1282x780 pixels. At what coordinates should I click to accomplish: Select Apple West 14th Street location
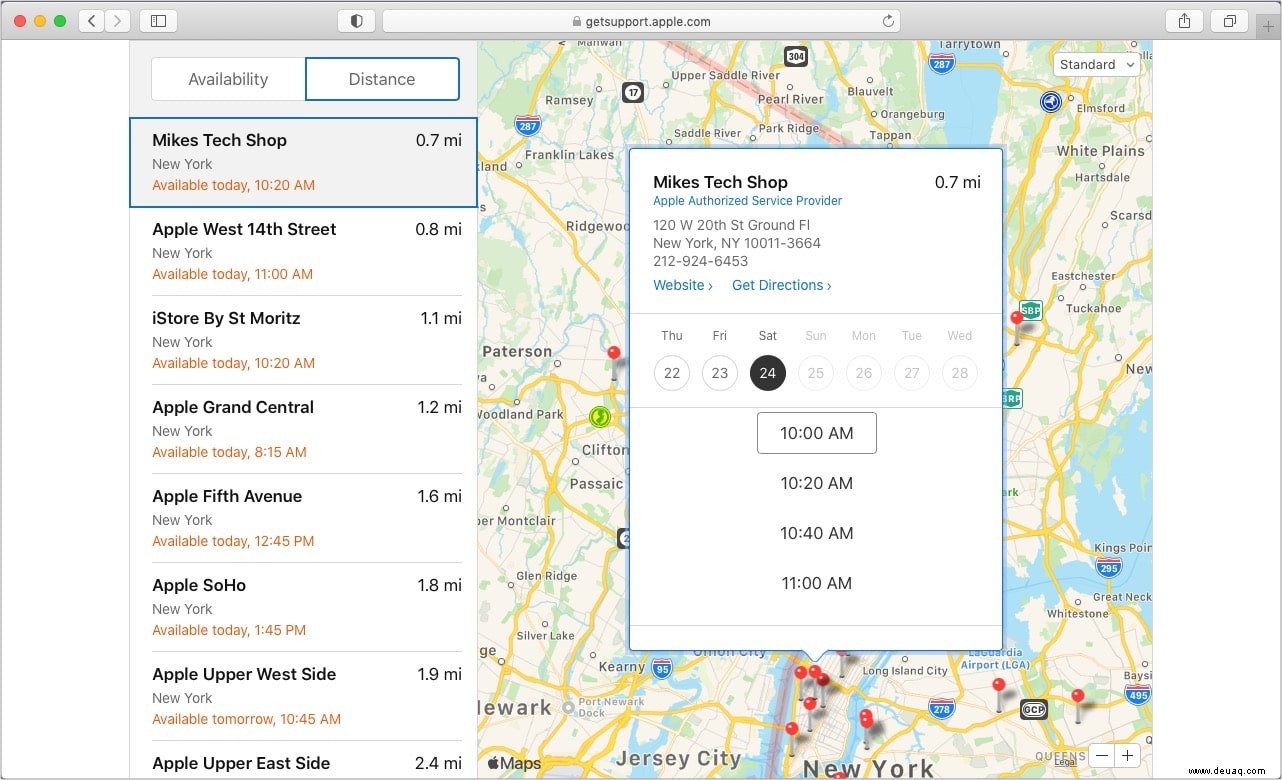(x=304, y=251)
